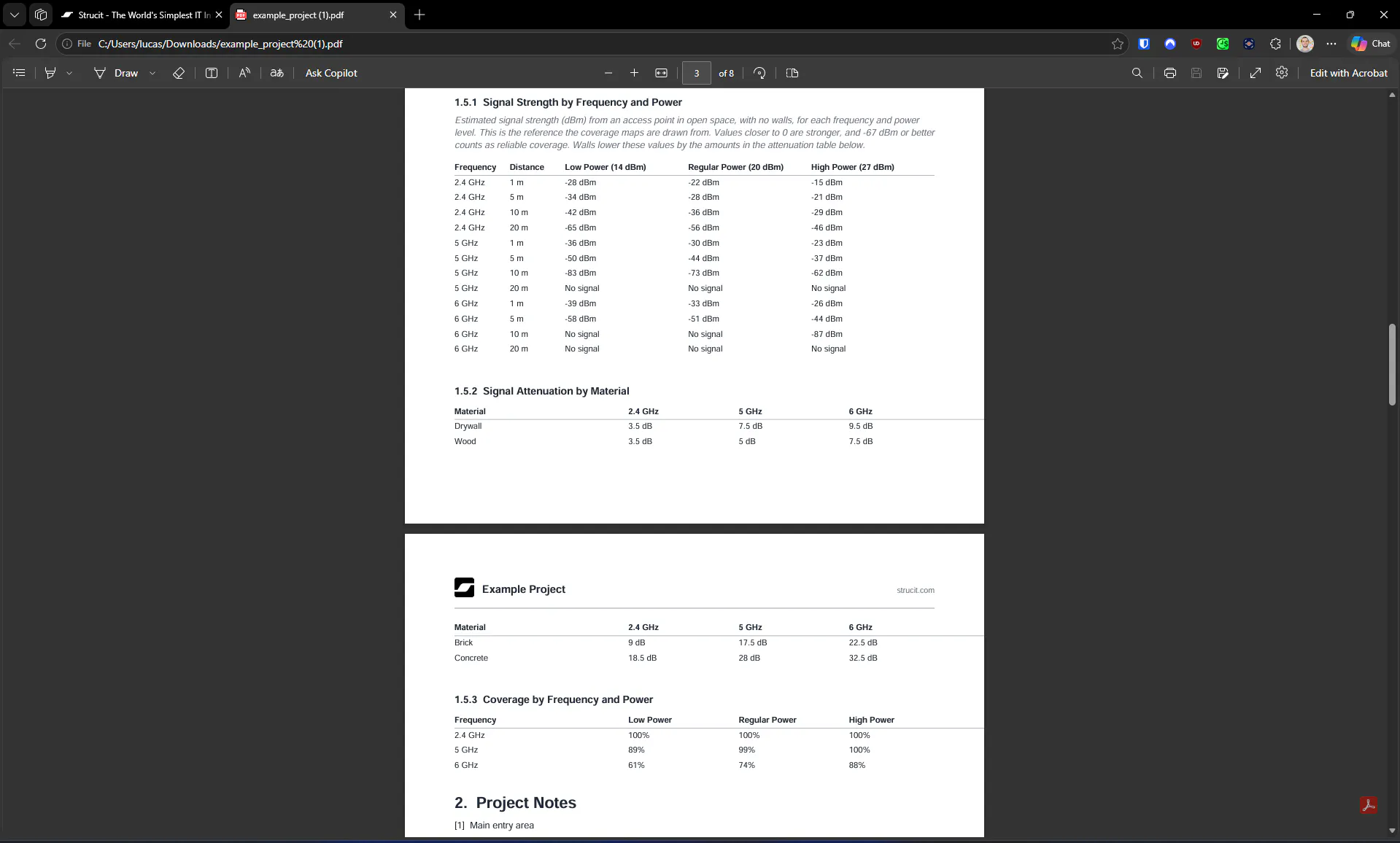
Task: Open uBlock Origin extension
Action: pyautogui.click(x=1196, y=44)
